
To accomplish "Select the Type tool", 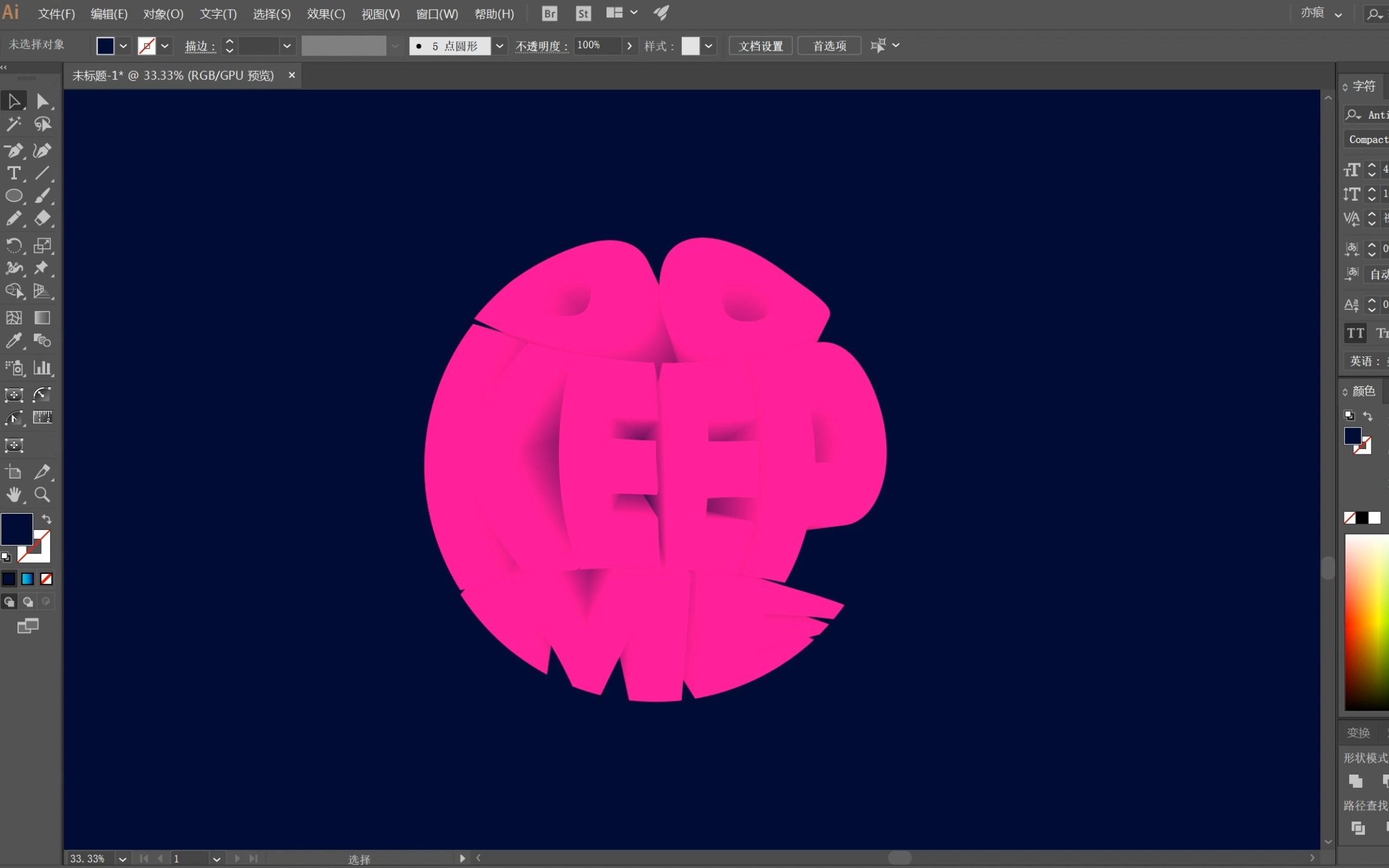I will pyautogui.click(x=14, y=174).
